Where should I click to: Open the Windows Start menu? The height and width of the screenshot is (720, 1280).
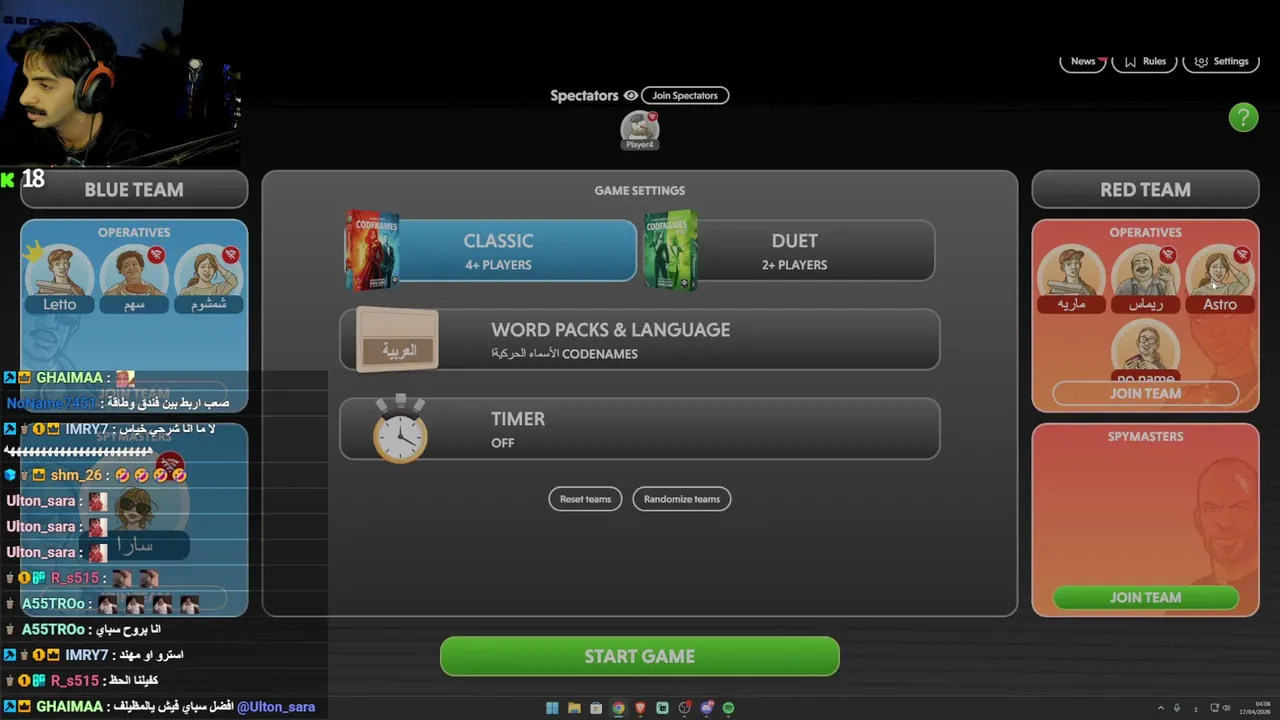[x=552, y=708]
